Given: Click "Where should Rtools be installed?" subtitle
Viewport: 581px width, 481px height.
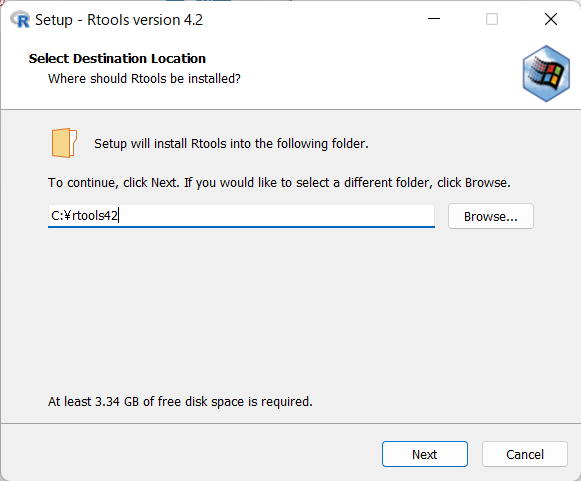Looking at the screenshot, I should pyautogui.click(x=144, y=79).
